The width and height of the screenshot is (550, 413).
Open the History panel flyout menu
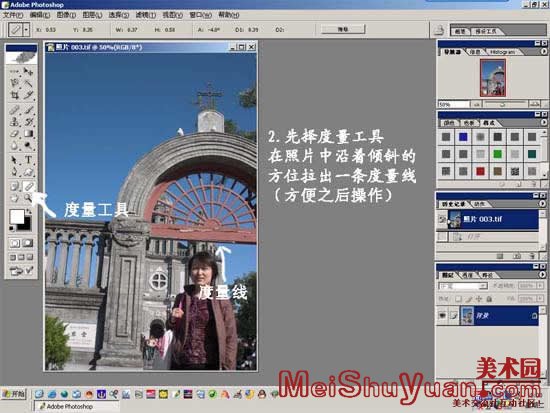tap(542, 204)
